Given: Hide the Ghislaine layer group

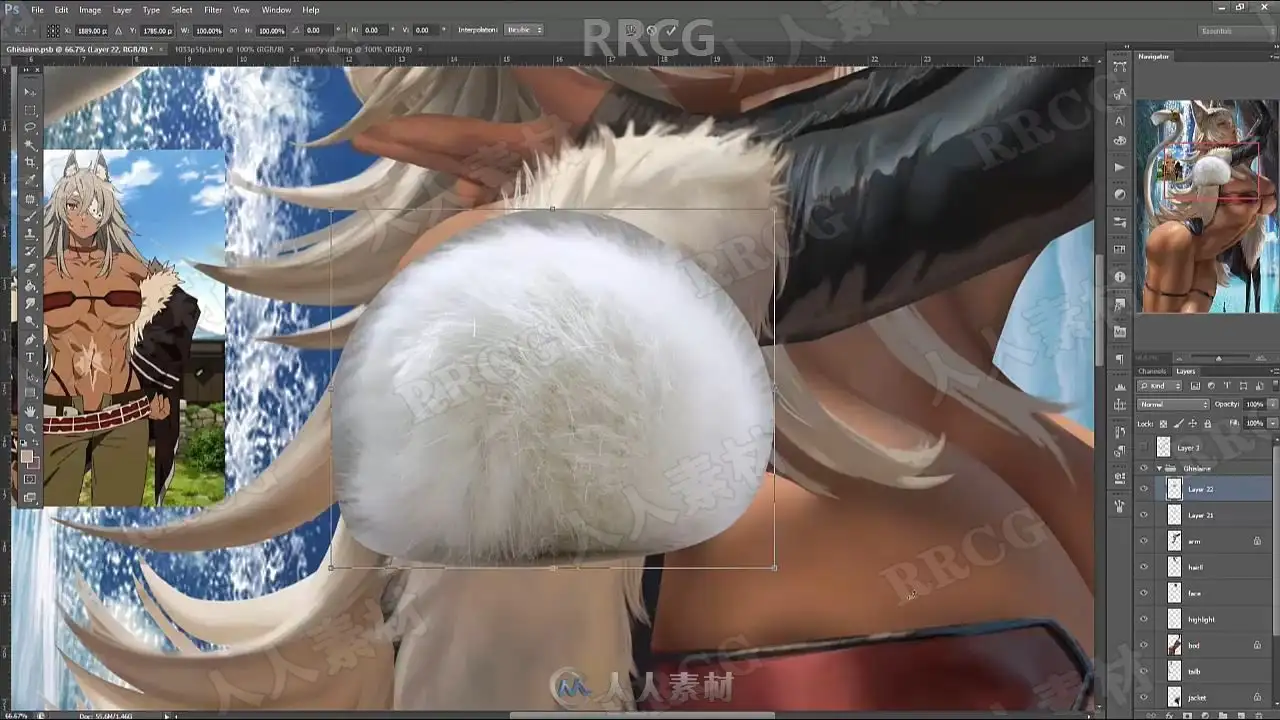Looking at the screenshot, I should pyautogui.click(x=1144, y=468).
